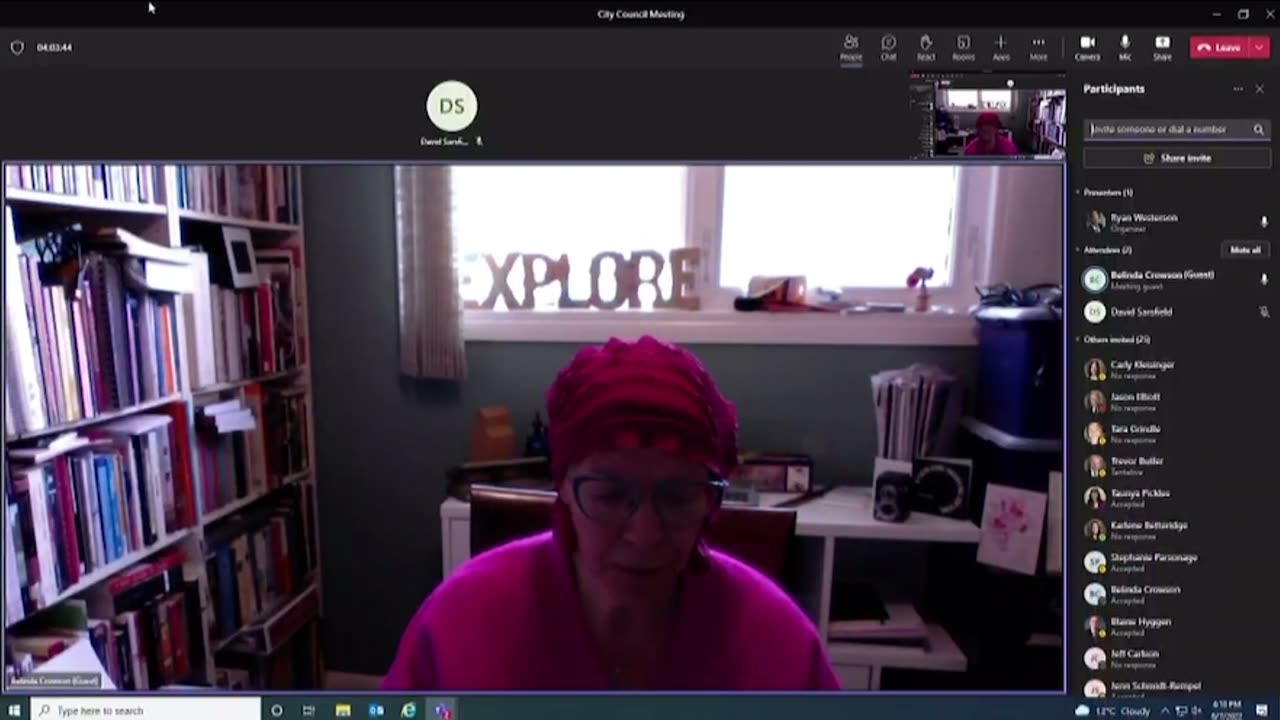Open the People panel button

click(851, 47)
